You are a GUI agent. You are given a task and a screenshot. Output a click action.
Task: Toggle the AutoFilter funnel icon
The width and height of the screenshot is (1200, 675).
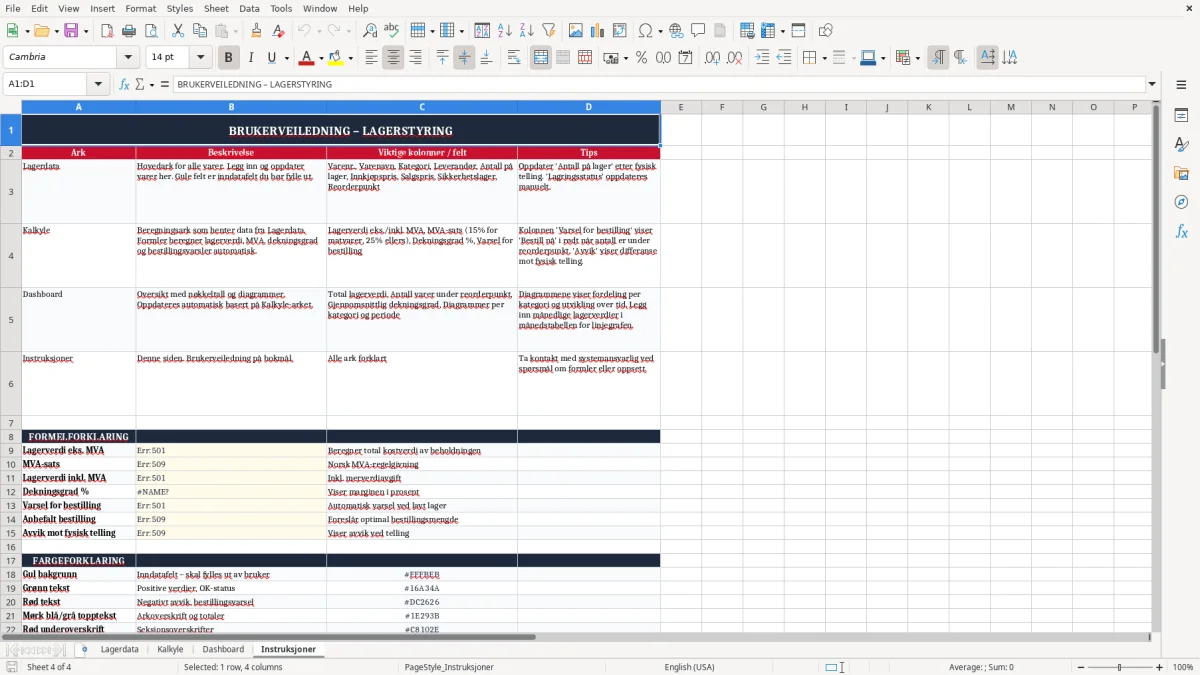549,31
